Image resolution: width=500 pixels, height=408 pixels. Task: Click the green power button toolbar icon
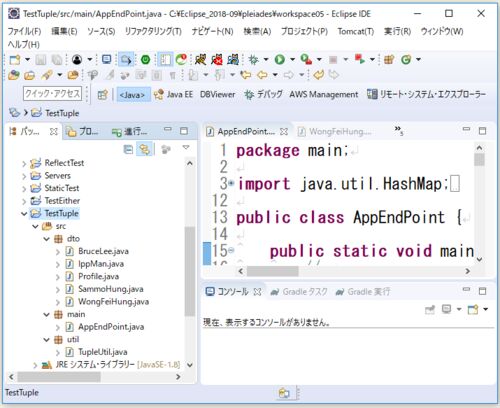[145, 60]
